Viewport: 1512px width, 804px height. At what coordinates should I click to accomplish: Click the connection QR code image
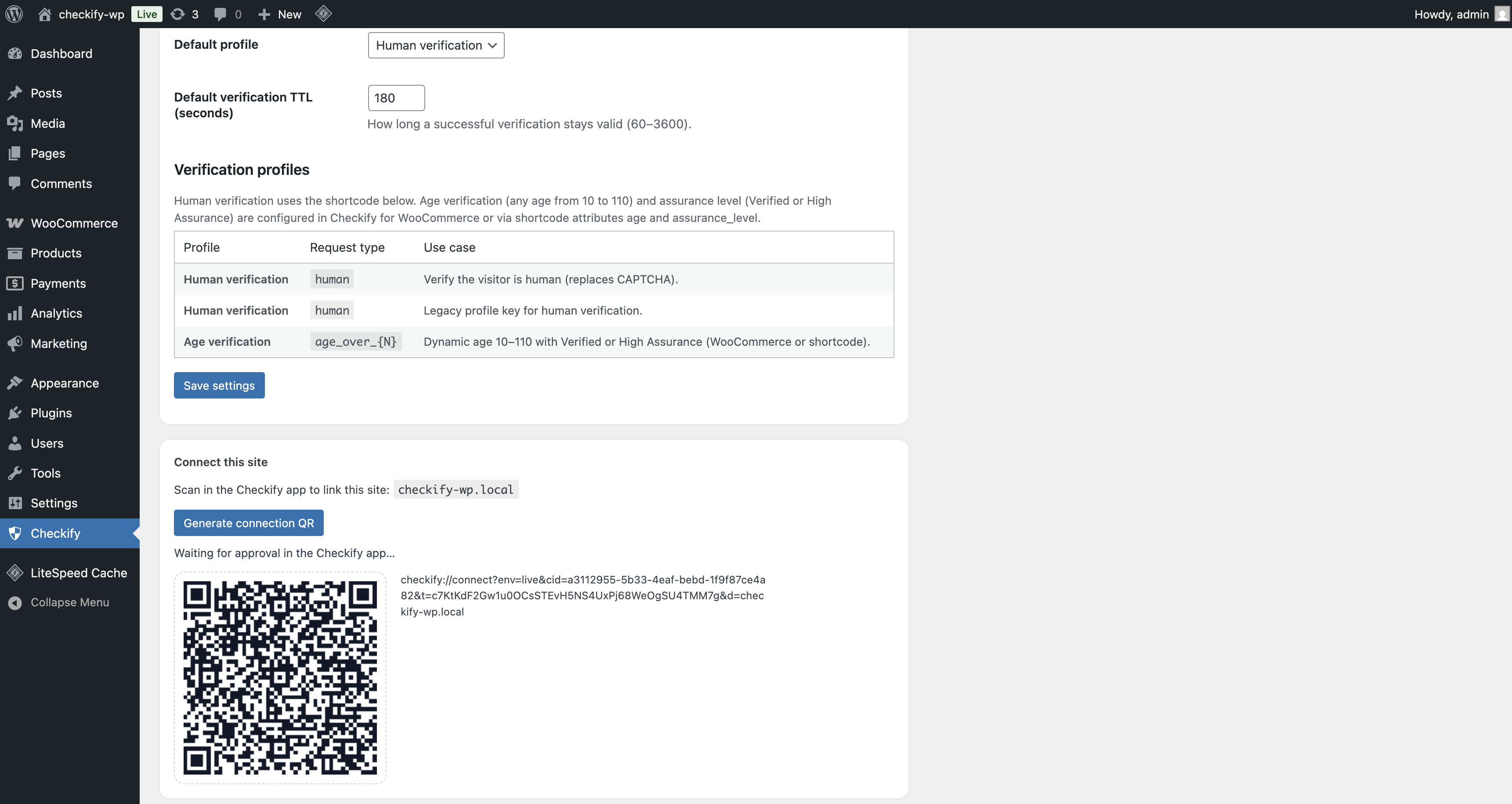click(x=280, y=678)
